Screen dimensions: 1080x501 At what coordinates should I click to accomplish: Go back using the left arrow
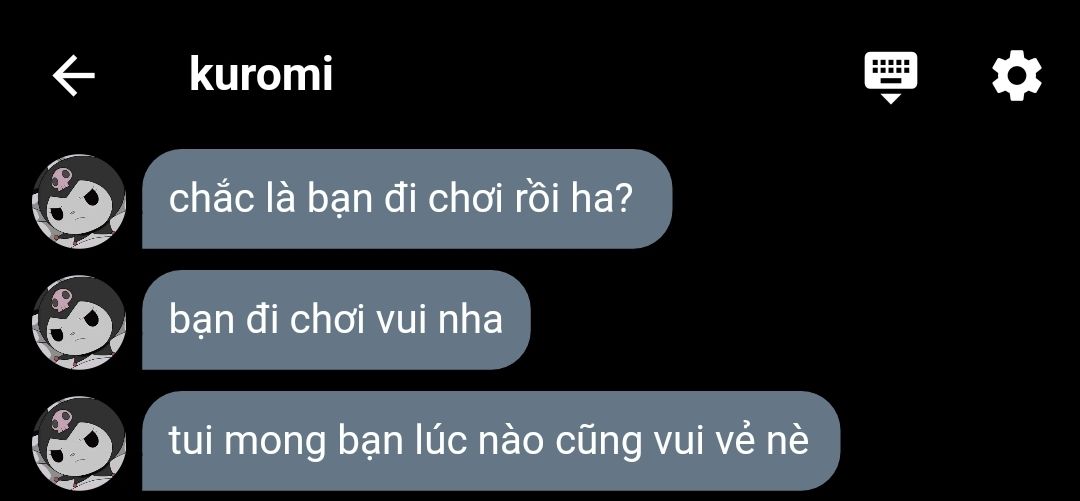pyautogui.click(x=74, y=75)
